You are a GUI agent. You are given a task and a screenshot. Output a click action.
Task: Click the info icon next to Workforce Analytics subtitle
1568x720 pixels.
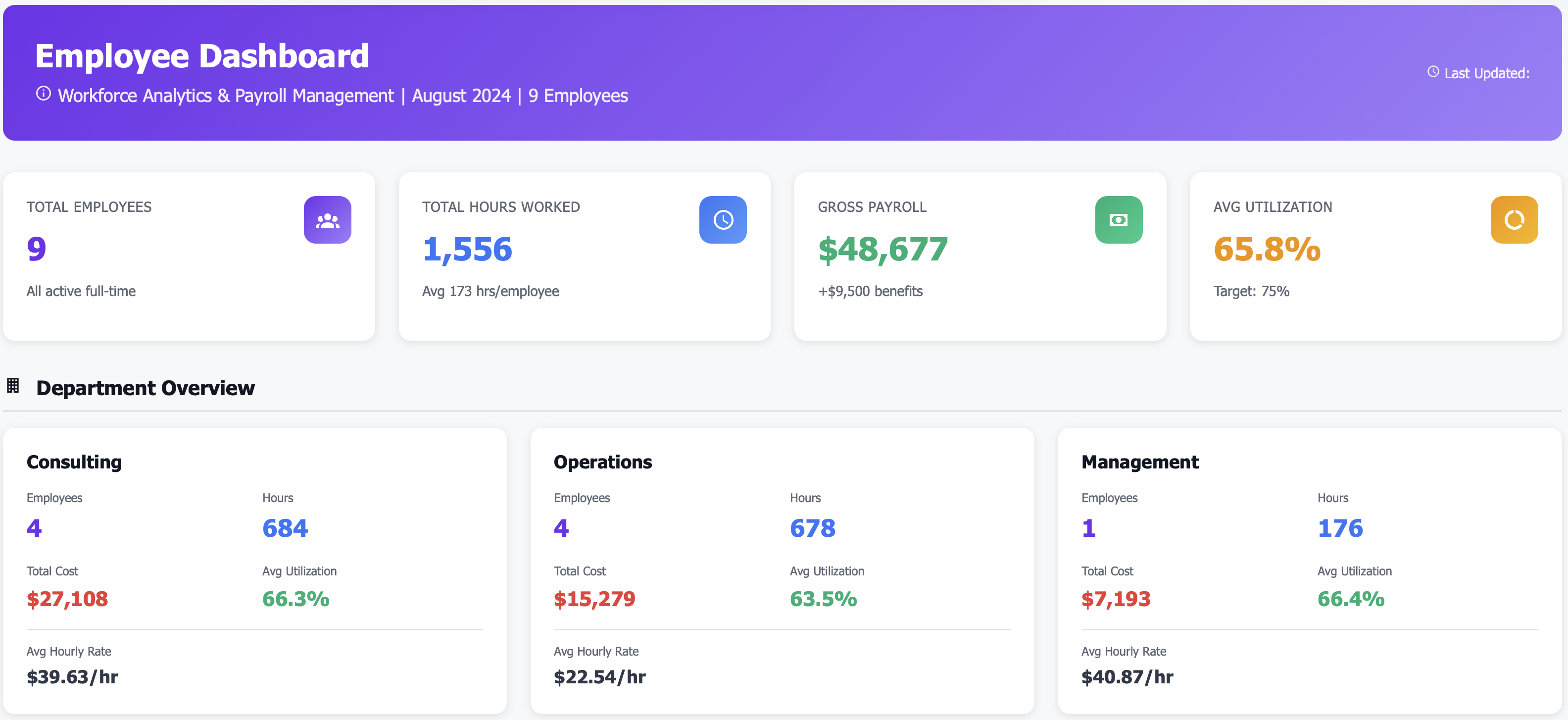pos(43,95)
